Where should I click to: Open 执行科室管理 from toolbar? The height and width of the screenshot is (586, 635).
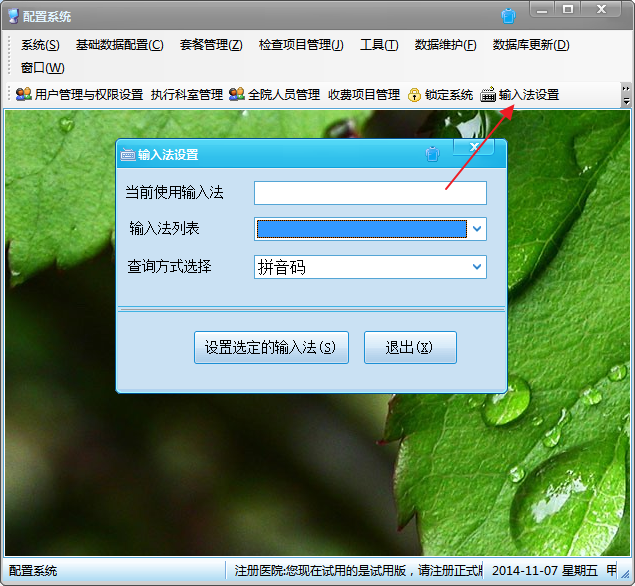pyautogui.click(x=187, y=95)
